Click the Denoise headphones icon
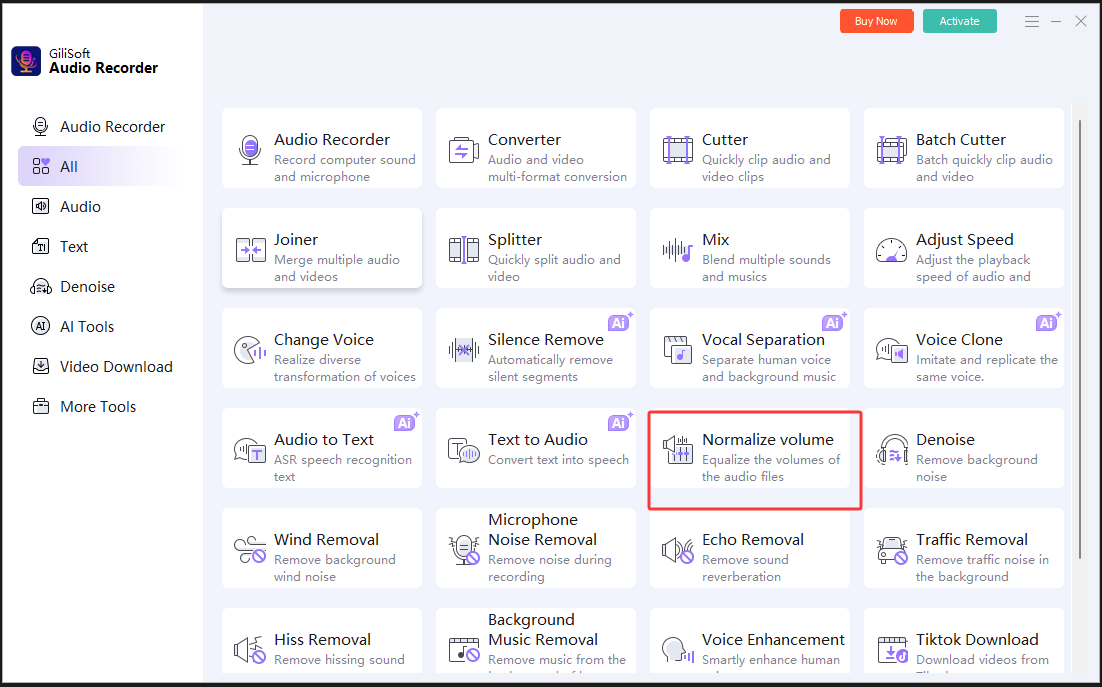This screenshot has height=687, width=1102. [x=891, y=450]
